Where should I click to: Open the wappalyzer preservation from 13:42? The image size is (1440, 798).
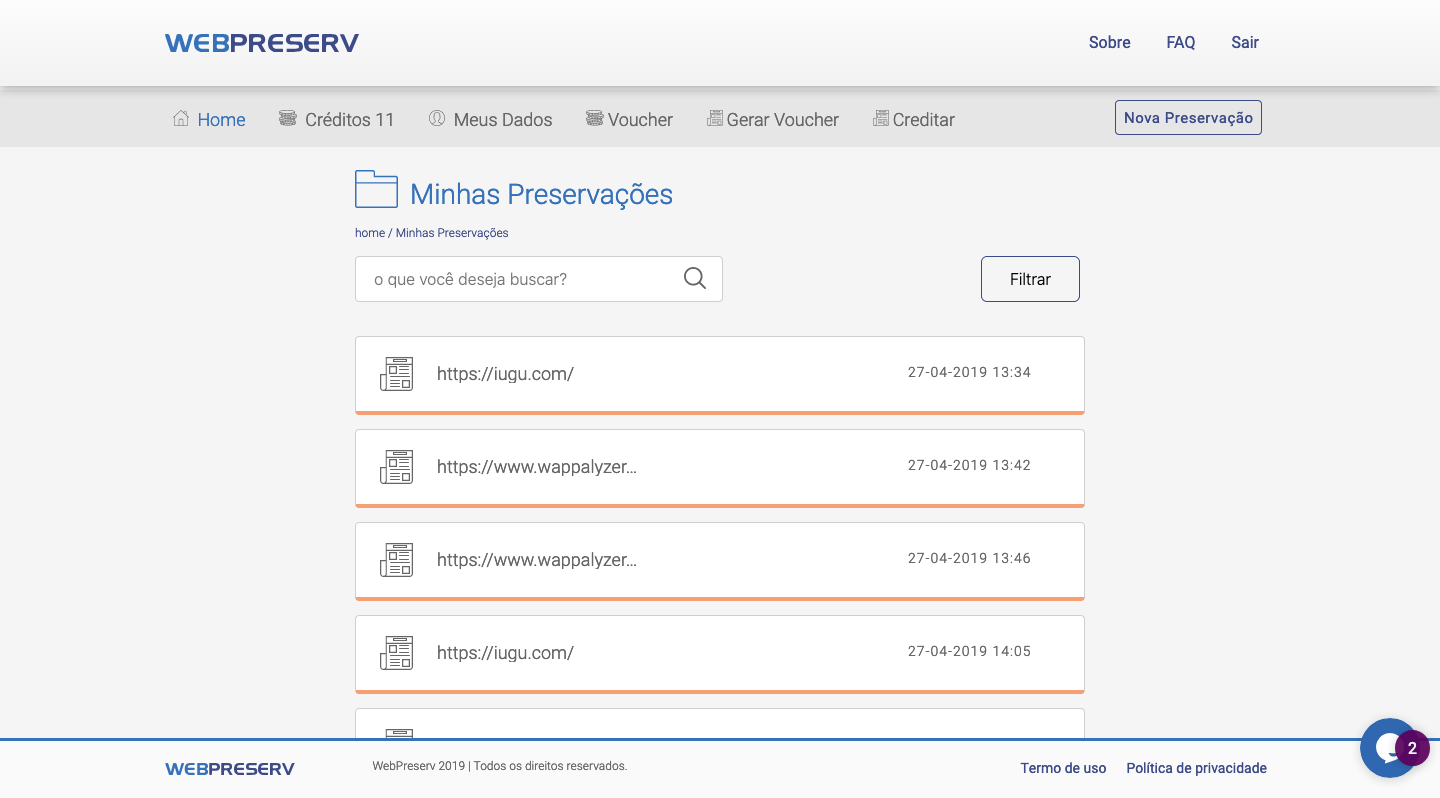(x=720, y=468)
